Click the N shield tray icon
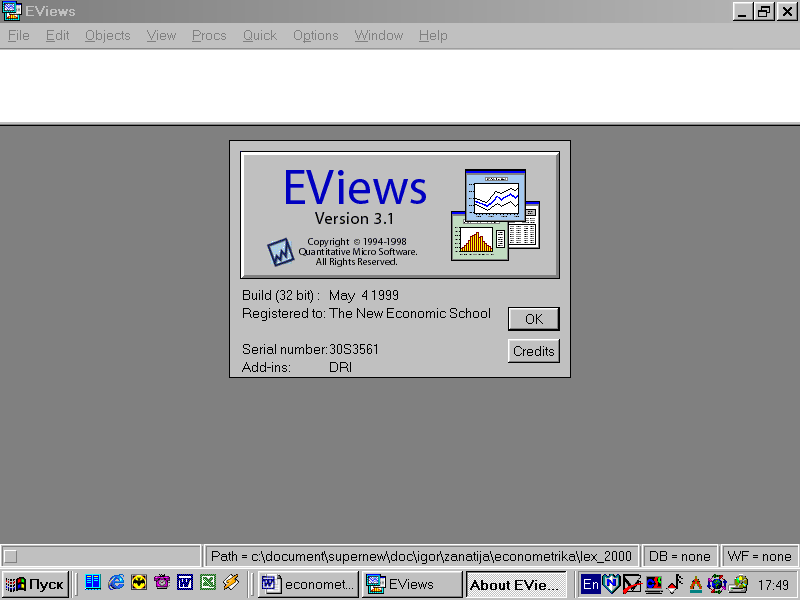Screen dimensions: 800x600 [611, 584]
